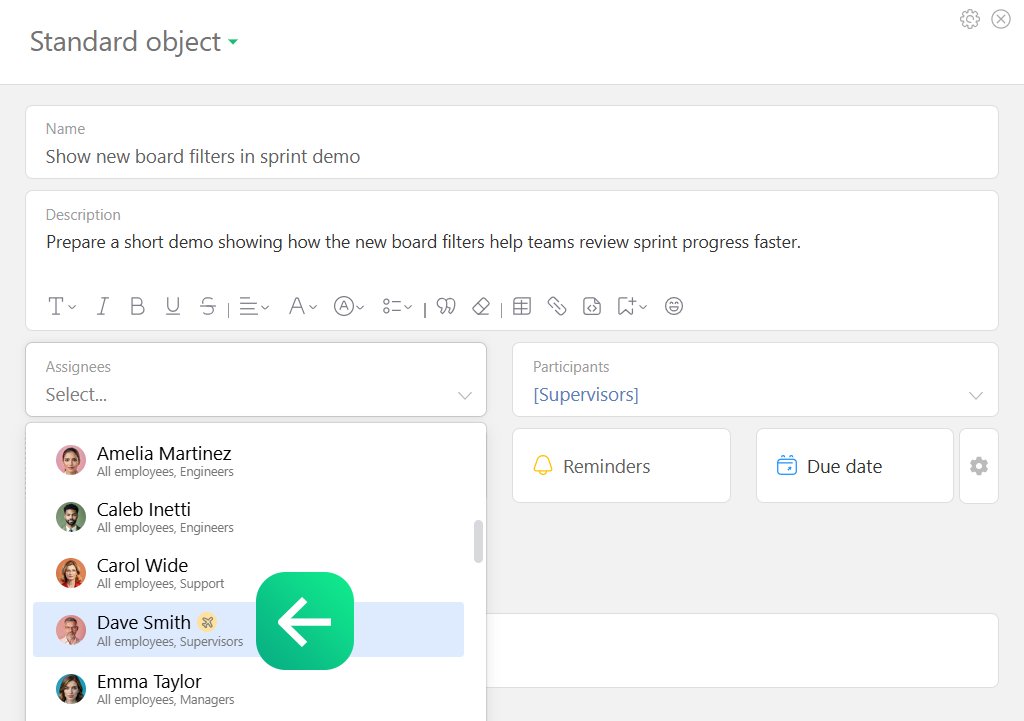Open the Reminders button
Screen dimensions: 1024x721
(621, 466)
